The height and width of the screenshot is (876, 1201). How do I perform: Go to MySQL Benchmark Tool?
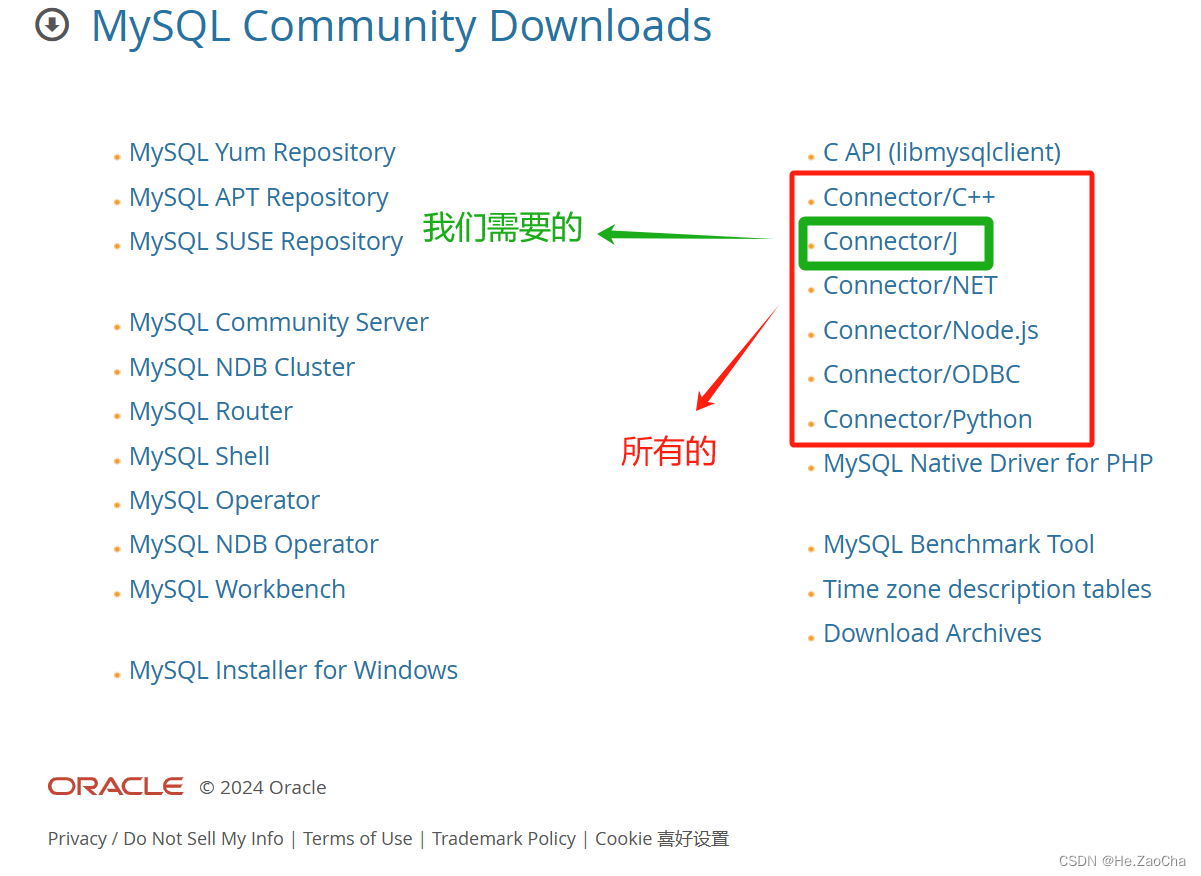[959, 545]
